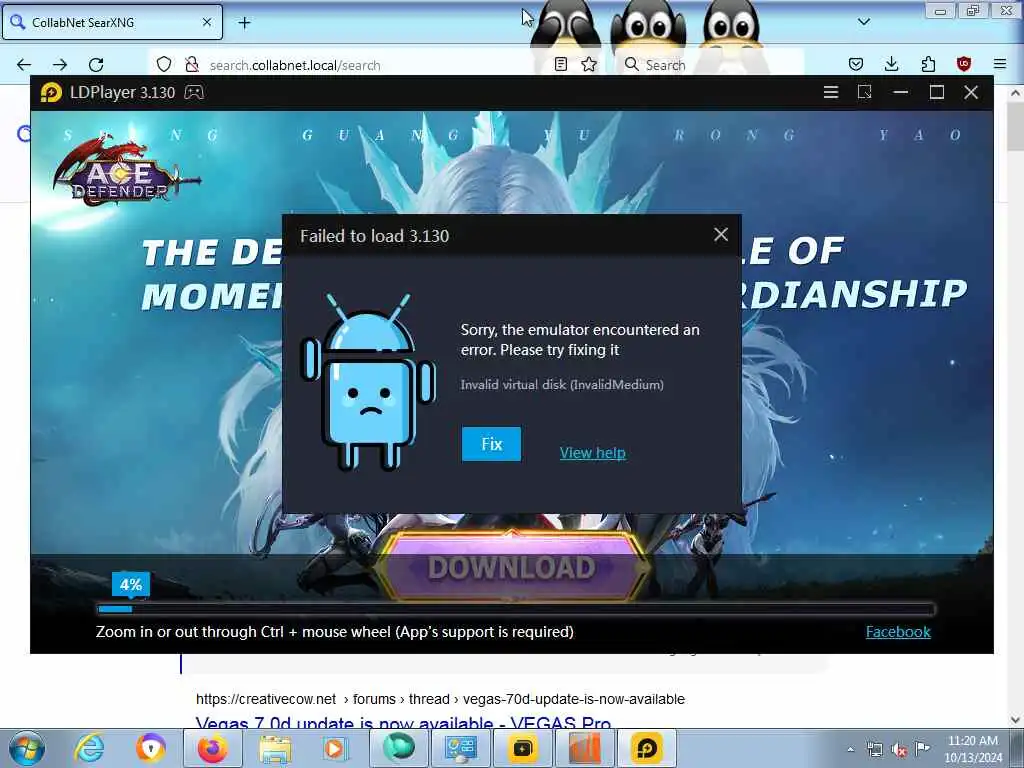Open LDPlayer hamburger menu
This screenshot has height=768, width=1024.
[x=831, y=93]
